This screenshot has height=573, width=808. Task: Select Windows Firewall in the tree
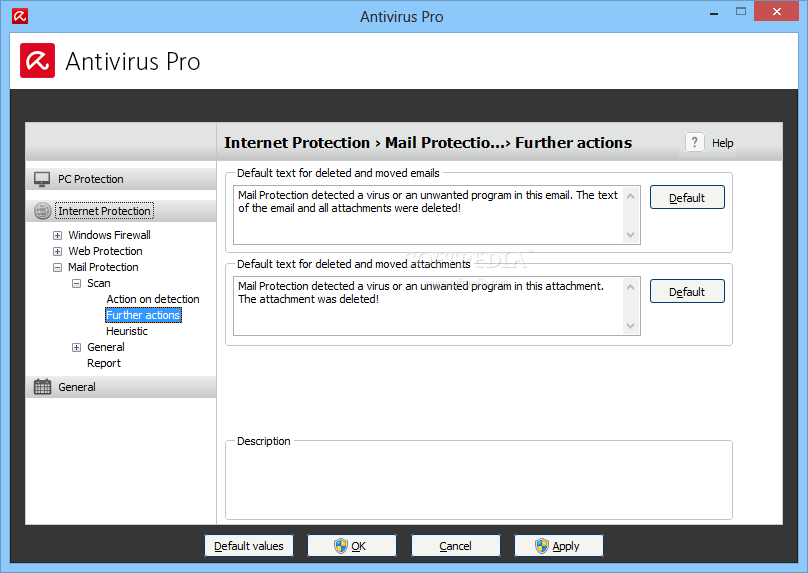click(109, 235)
